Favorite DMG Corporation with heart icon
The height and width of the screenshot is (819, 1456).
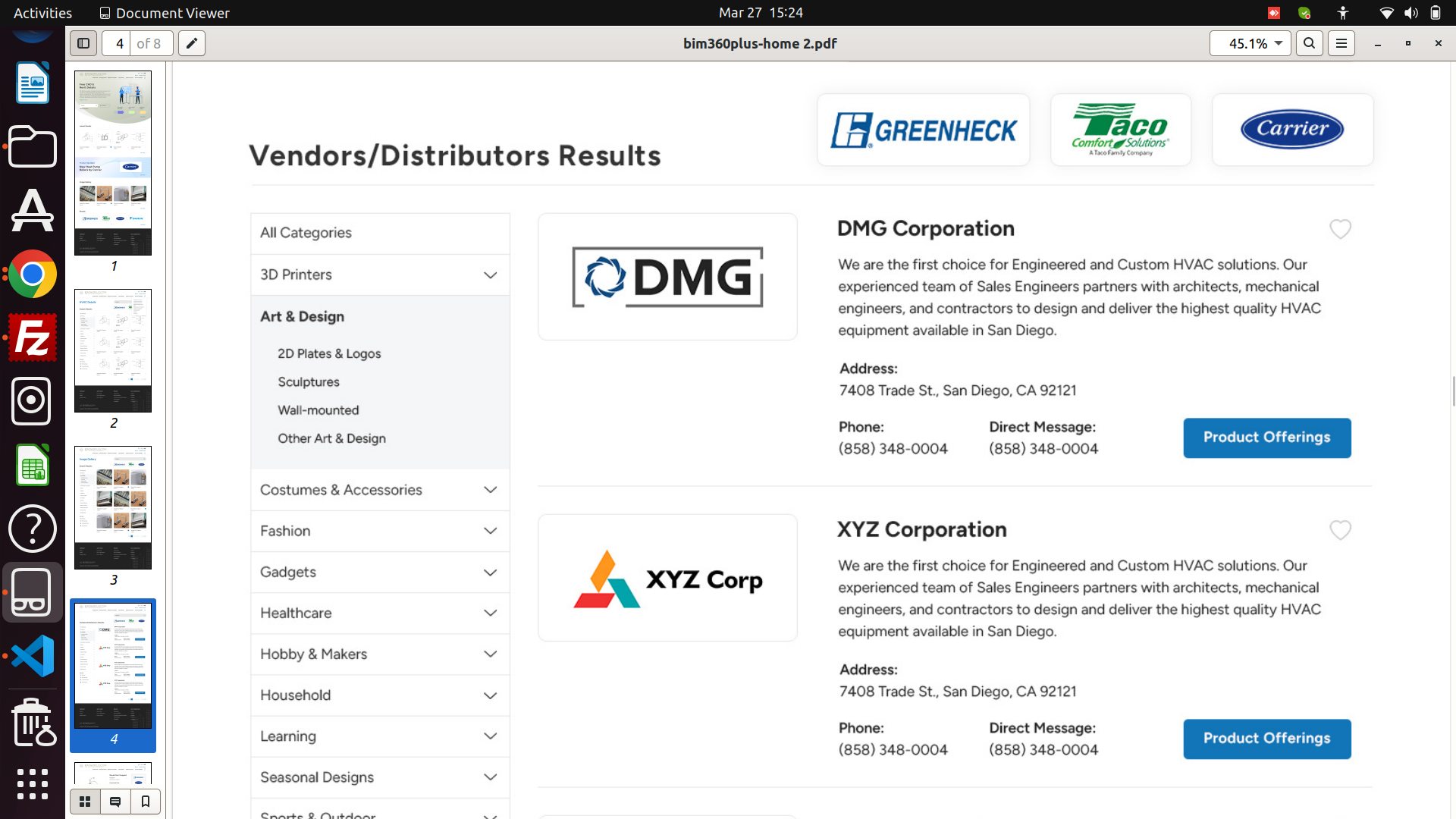pos(1340,229)
